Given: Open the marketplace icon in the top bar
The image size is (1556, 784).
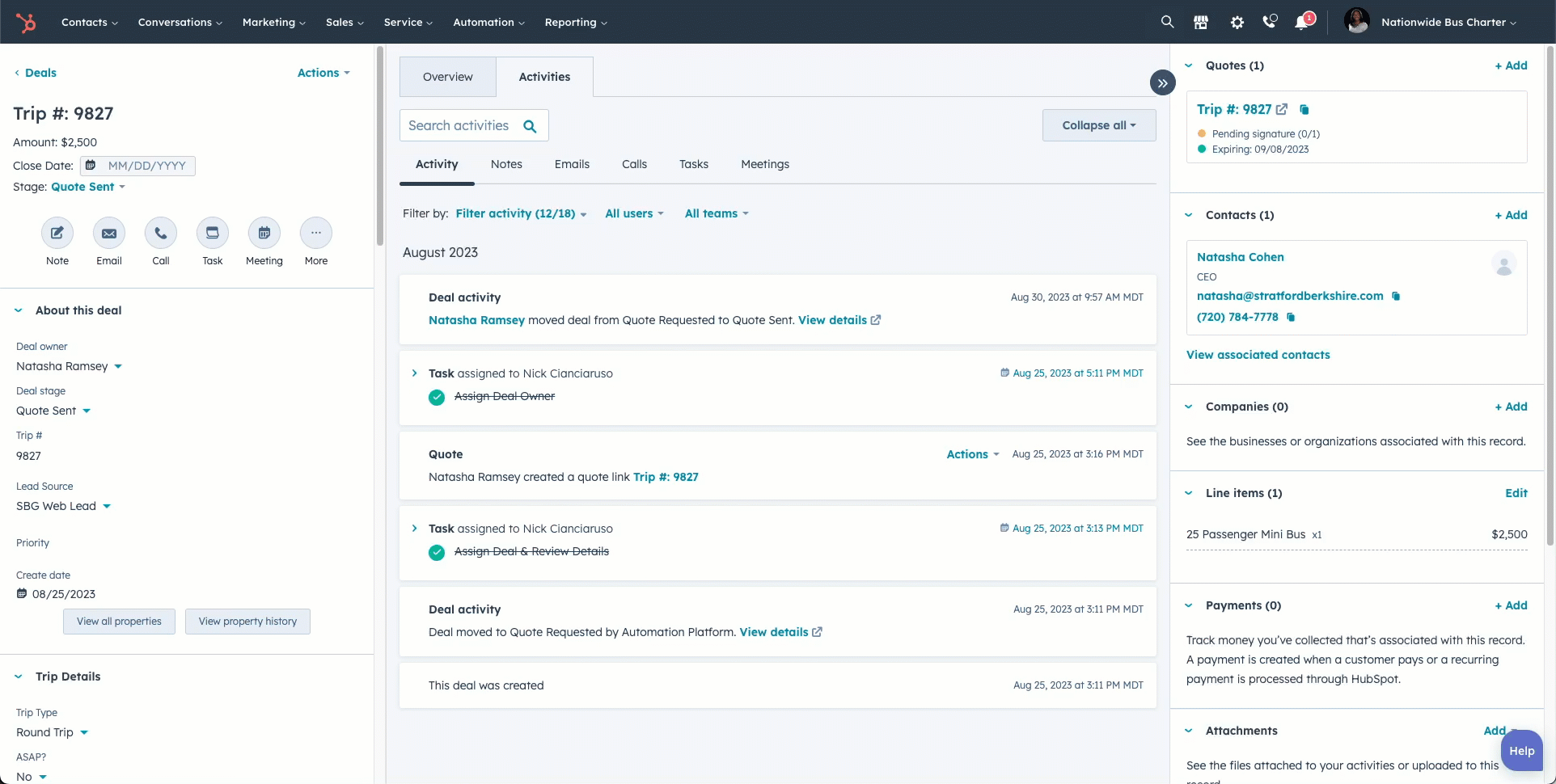Looking at the screenshot, I should 1201,23.
